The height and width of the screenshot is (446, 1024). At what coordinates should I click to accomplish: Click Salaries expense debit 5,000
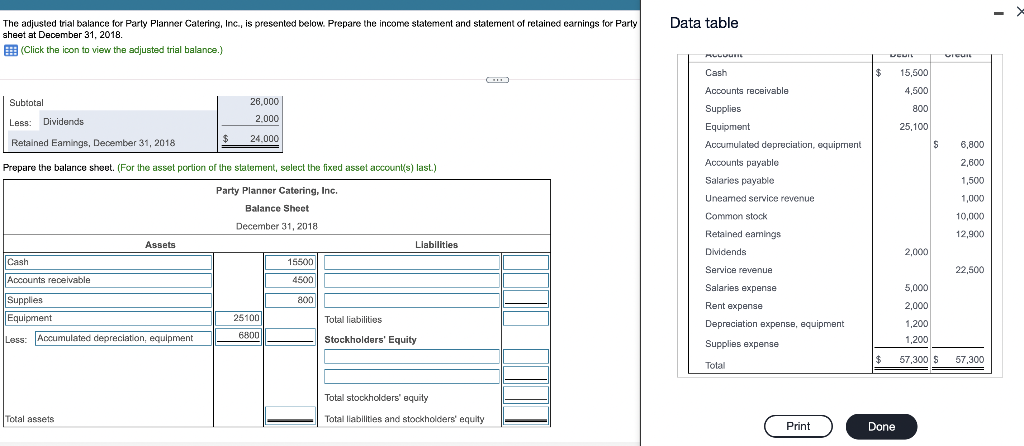click(916, 288)
